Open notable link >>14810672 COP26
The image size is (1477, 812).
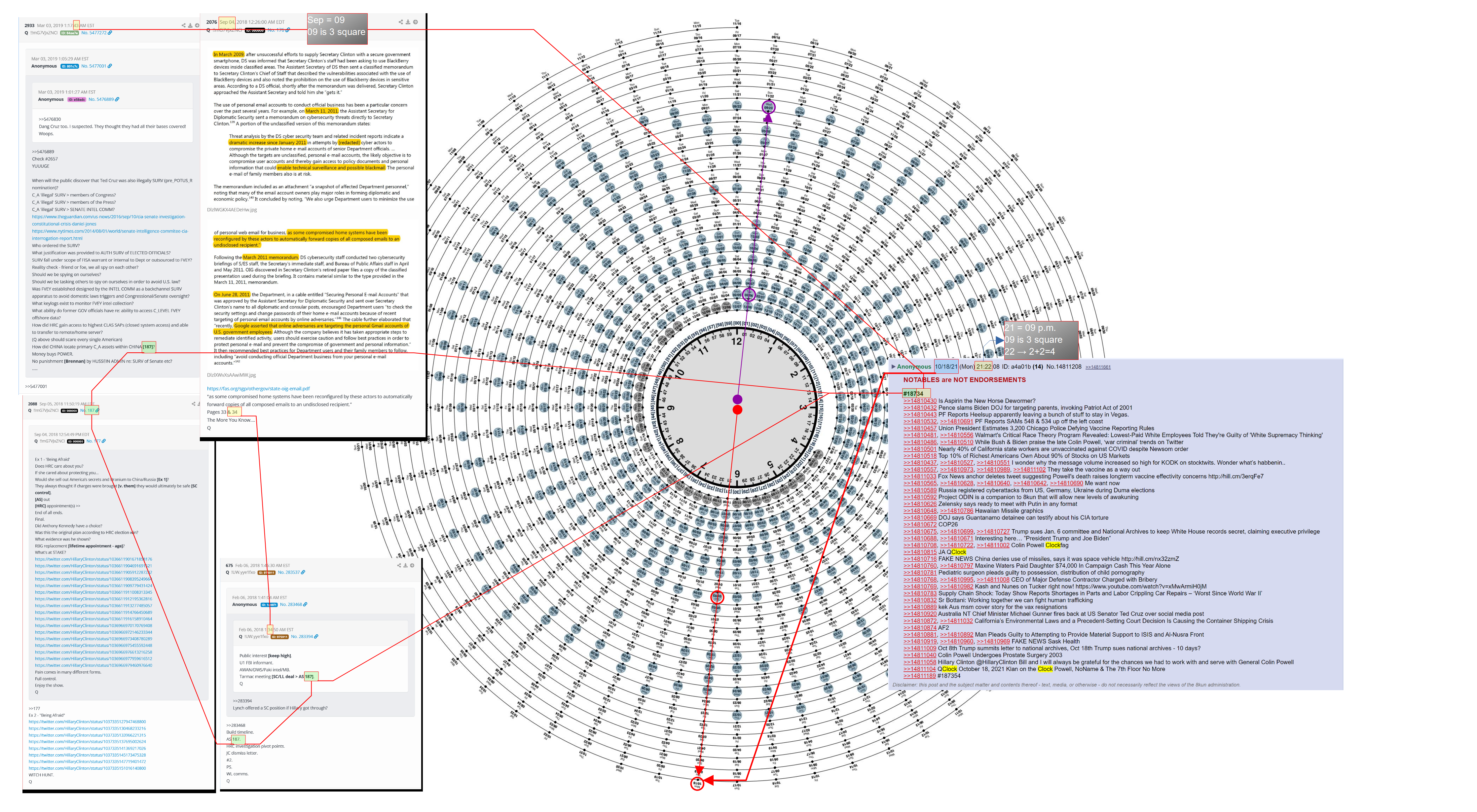(920, 524)
